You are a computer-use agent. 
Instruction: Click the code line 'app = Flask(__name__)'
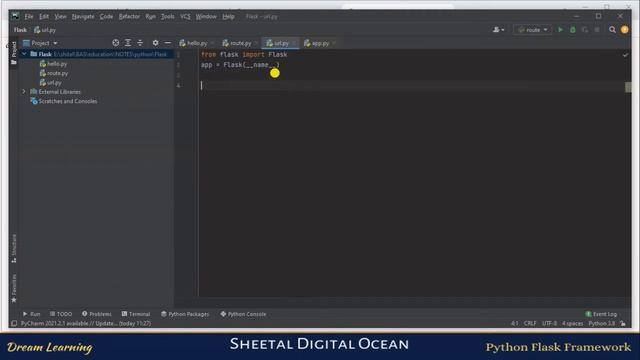coord(240,65)
